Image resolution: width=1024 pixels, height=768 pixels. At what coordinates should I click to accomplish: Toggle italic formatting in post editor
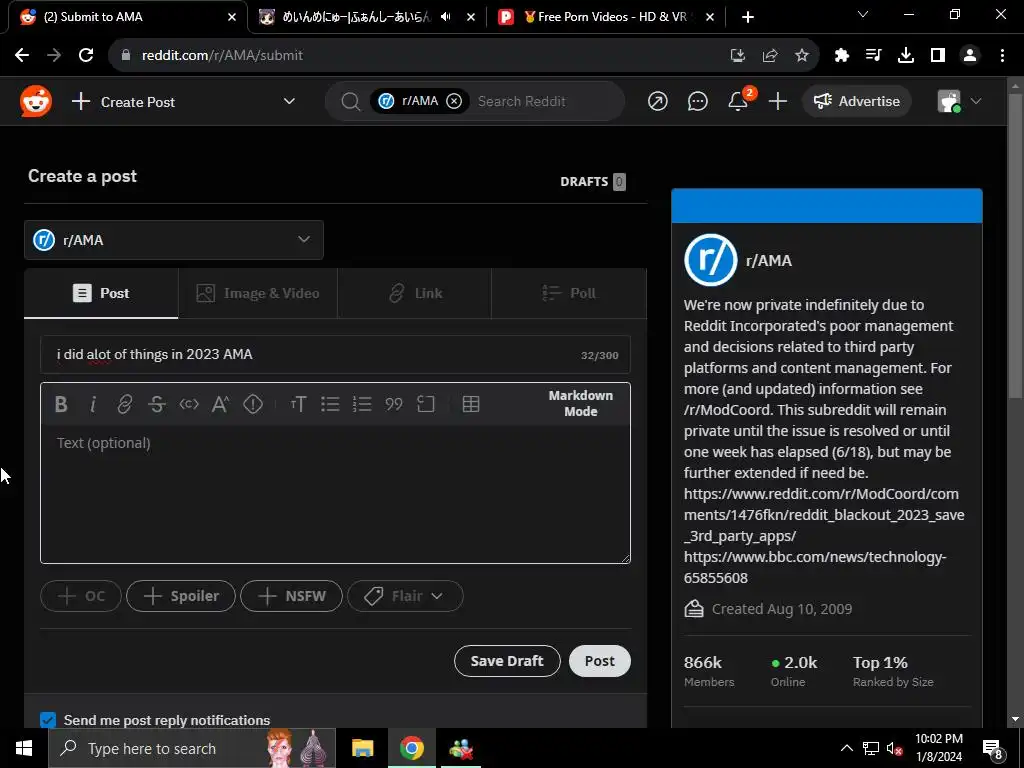point(93,404)
